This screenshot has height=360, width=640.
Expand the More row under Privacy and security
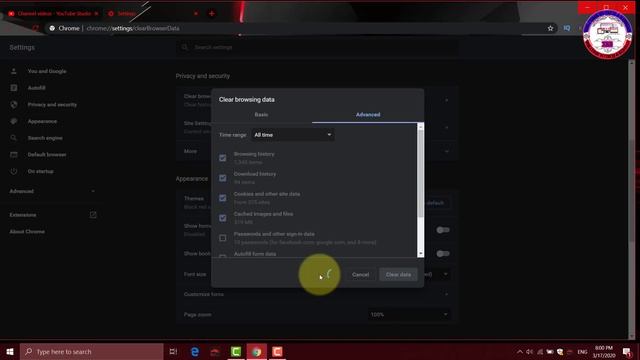447,151
